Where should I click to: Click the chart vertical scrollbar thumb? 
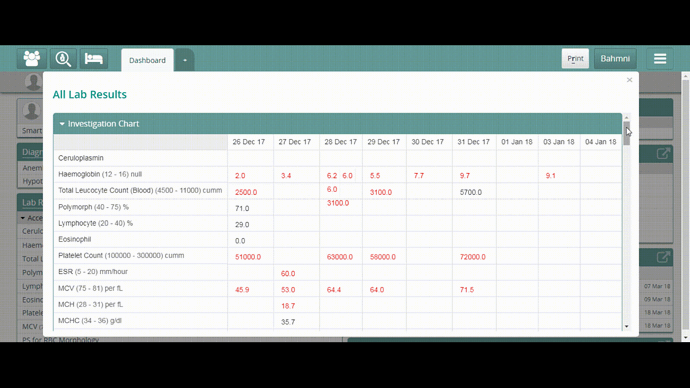[627, 133]
